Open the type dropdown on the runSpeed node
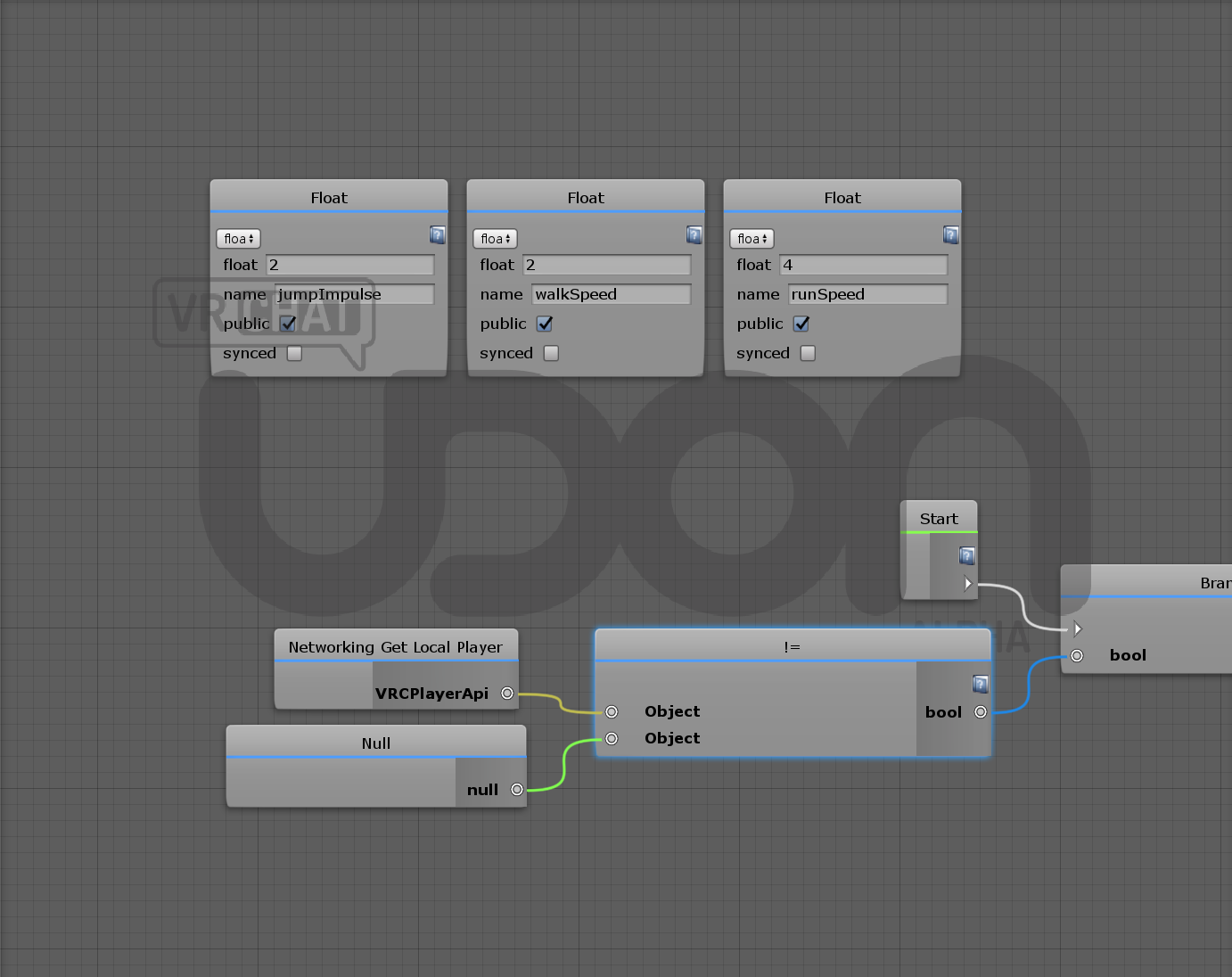Image resolution: width=1232 pixels, height=977 pixels. [751, 238]
